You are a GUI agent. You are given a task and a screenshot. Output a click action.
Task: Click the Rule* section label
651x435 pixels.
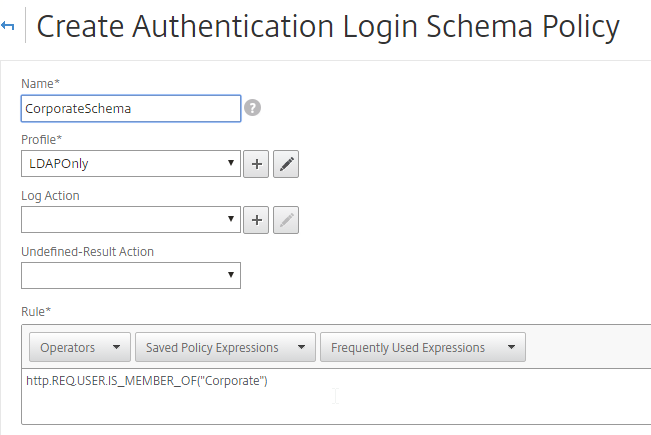[38, 311]
